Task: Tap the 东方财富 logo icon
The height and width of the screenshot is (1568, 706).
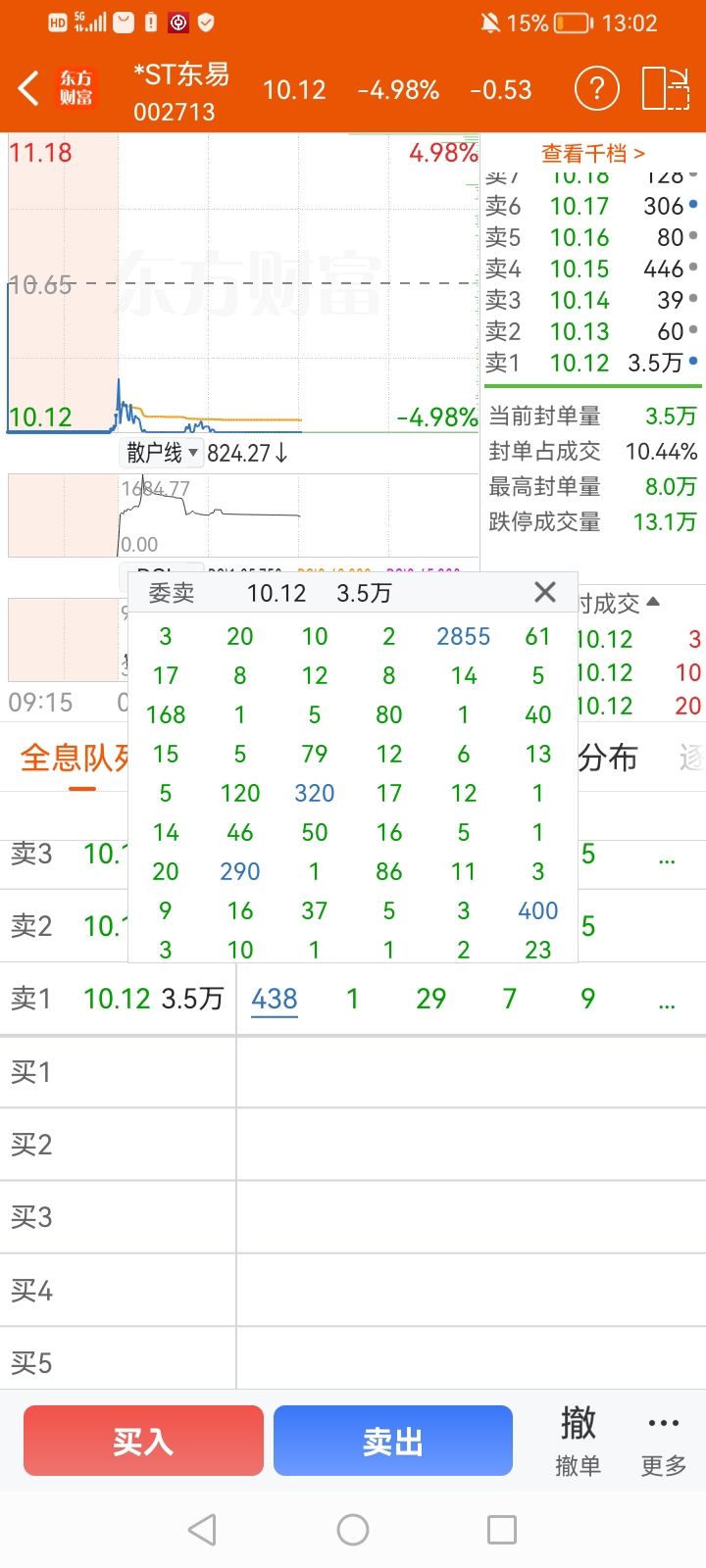Action: tap(76, 88)
